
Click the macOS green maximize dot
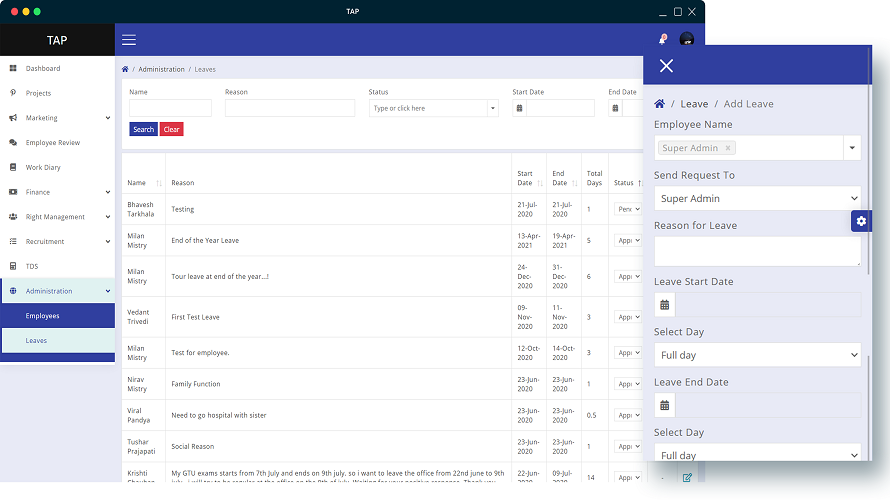click(37, 11)
